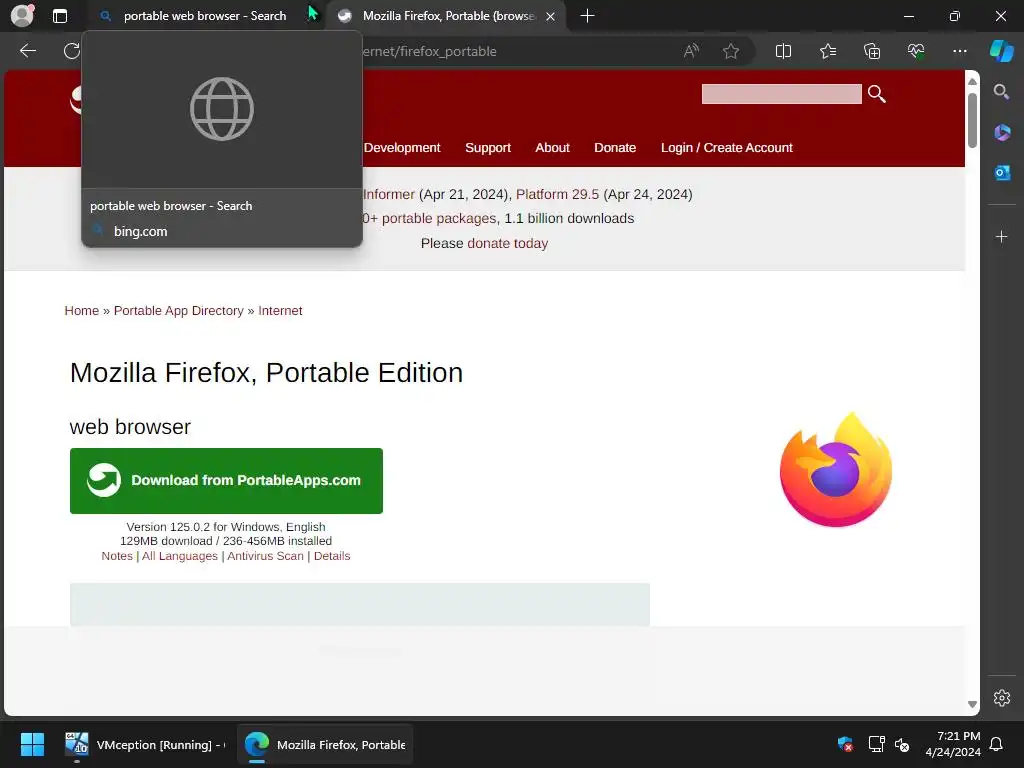This screenshot has height=768, width=1024.
Task: Open a new tab with the plus button
Action: (587, 16)
